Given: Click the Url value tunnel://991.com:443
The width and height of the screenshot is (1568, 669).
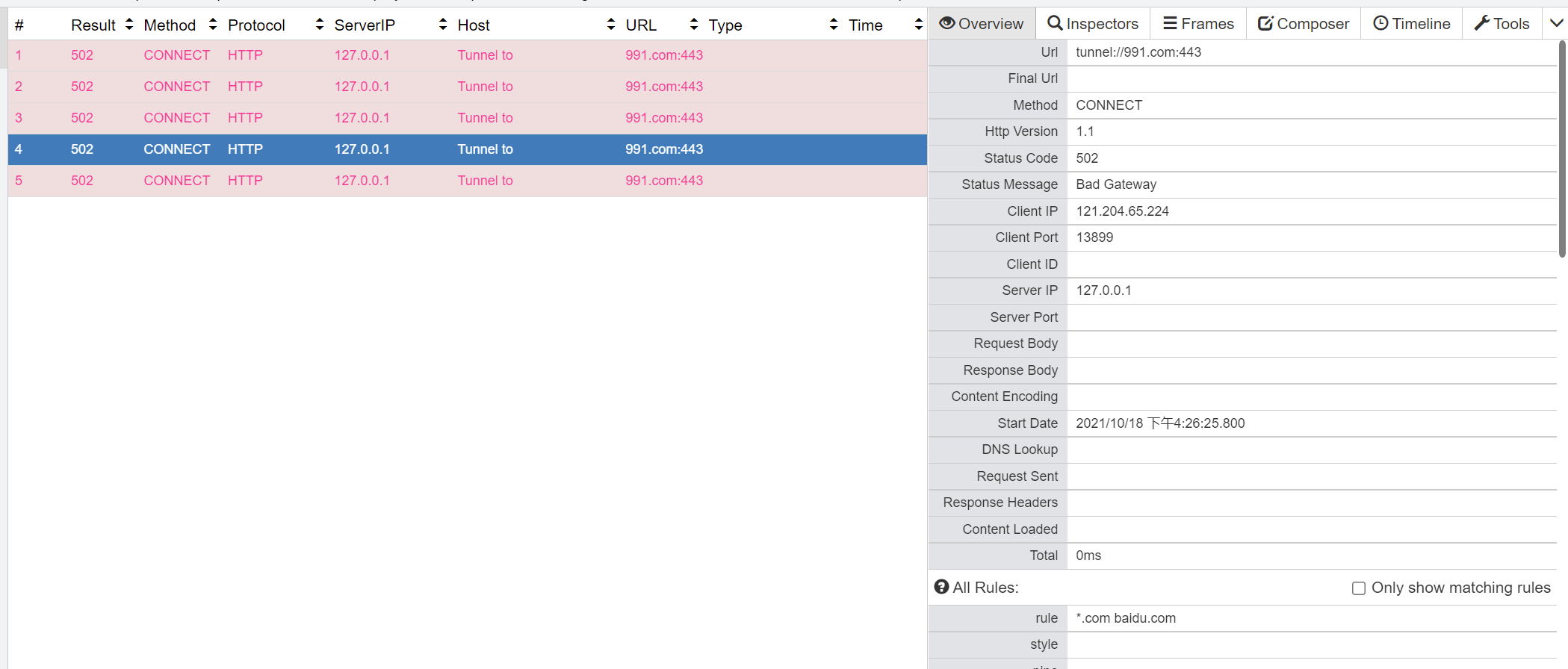Looking at the screenshot, I should pos(1138,52).
